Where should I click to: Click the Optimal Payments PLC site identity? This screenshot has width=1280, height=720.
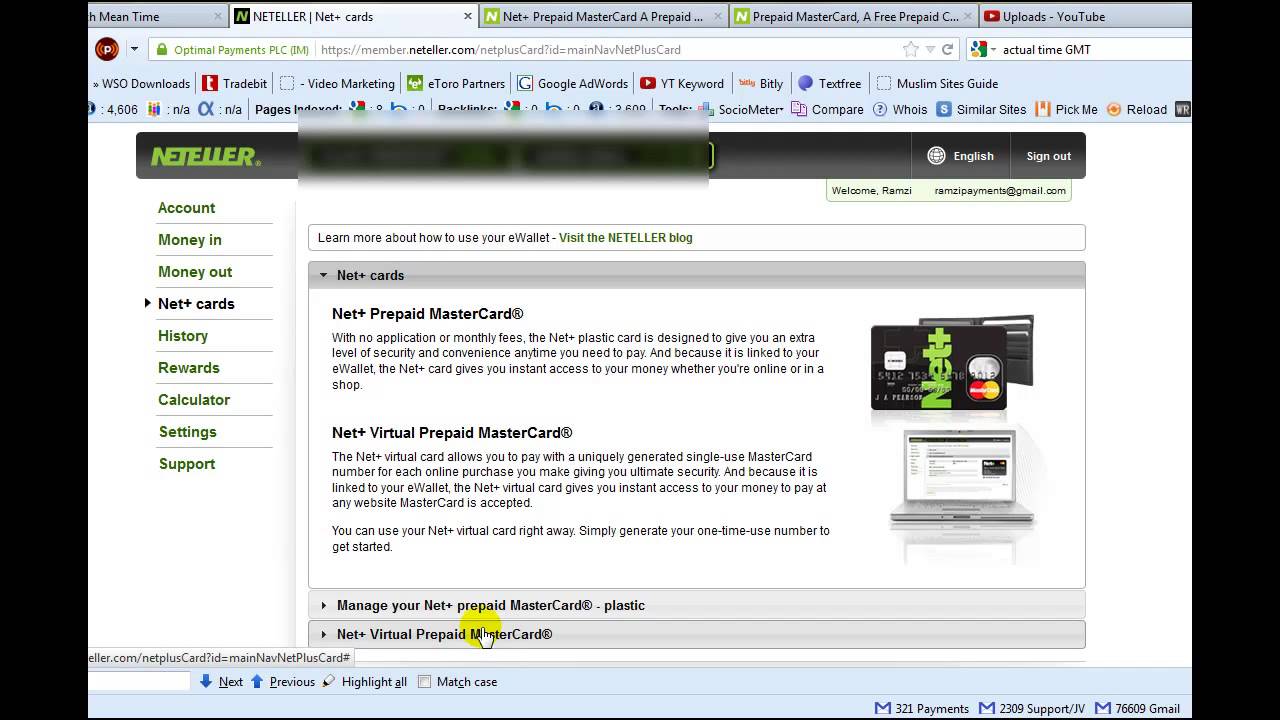coord(233,49)
